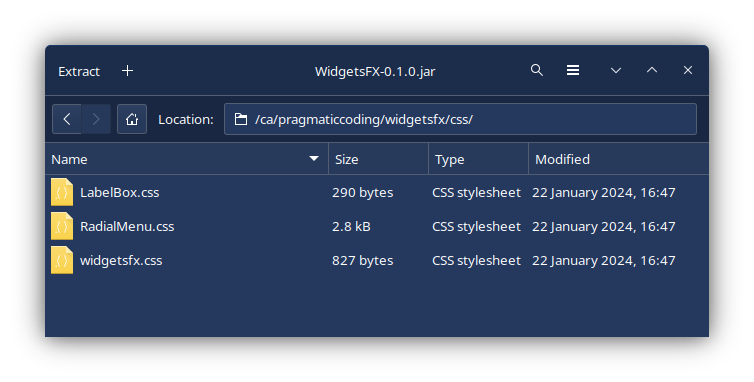754x382 pixels.
Task: Select the LabelBox.css file name
Action: 120,192
